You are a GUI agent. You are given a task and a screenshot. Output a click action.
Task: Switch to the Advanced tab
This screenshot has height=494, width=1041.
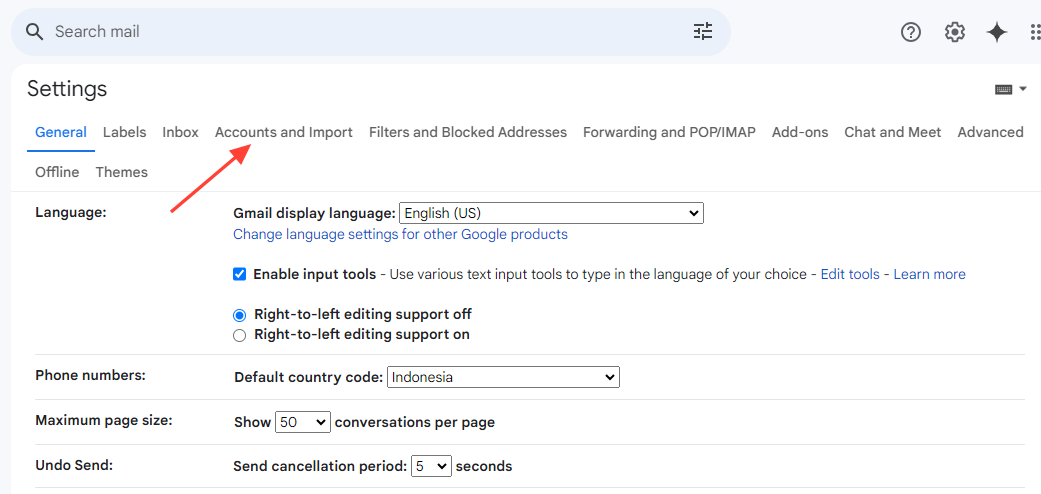991,132
